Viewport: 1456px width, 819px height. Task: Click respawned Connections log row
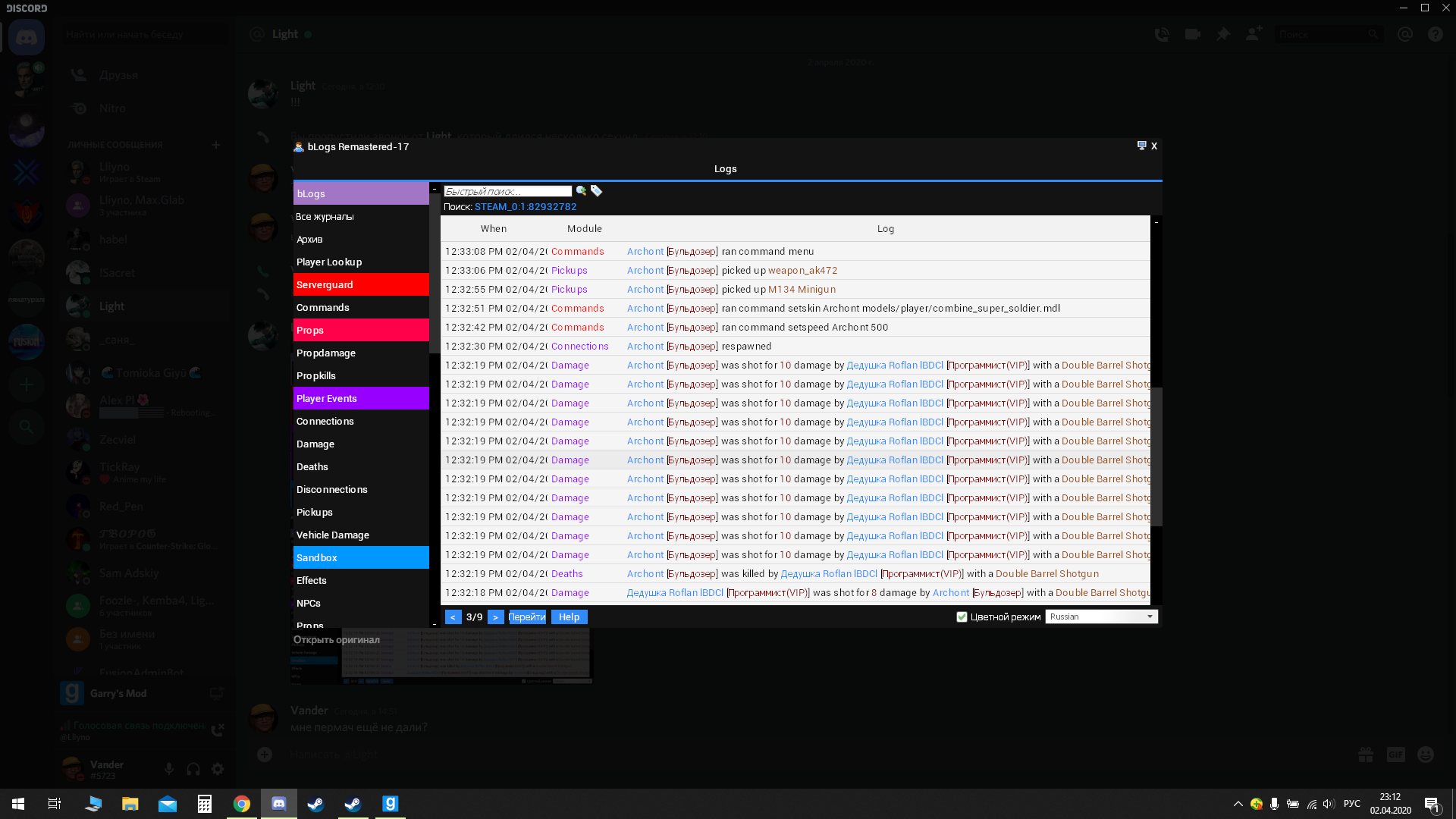pyautogui.click(x=795, y=346)
